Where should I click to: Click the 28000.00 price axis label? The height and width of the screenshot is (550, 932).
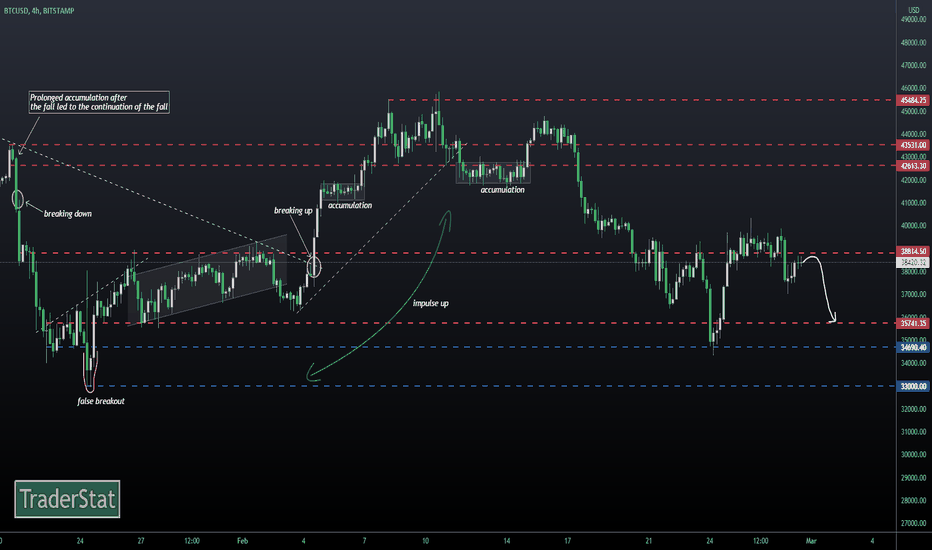914,501
